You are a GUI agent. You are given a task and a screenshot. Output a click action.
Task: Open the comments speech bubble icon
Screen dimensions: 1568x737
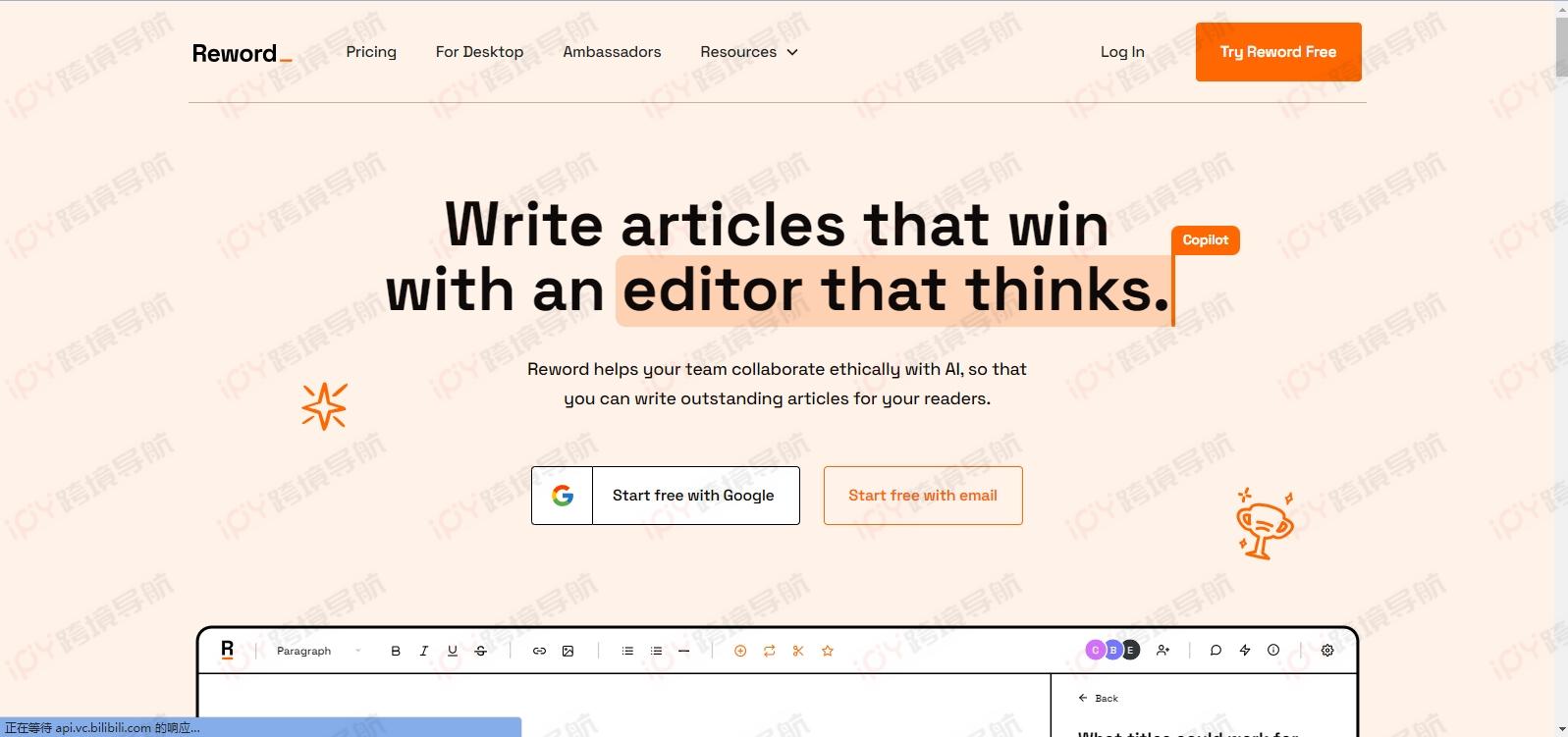click(1216, 650)
